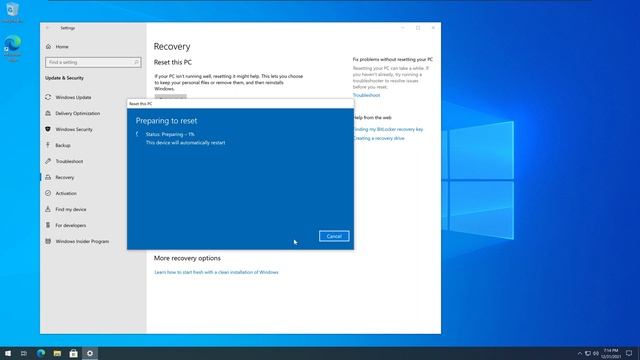Screen dimensions: 640x360
Task: Click the Windows Insider Program icon
Action: (48, 241)
